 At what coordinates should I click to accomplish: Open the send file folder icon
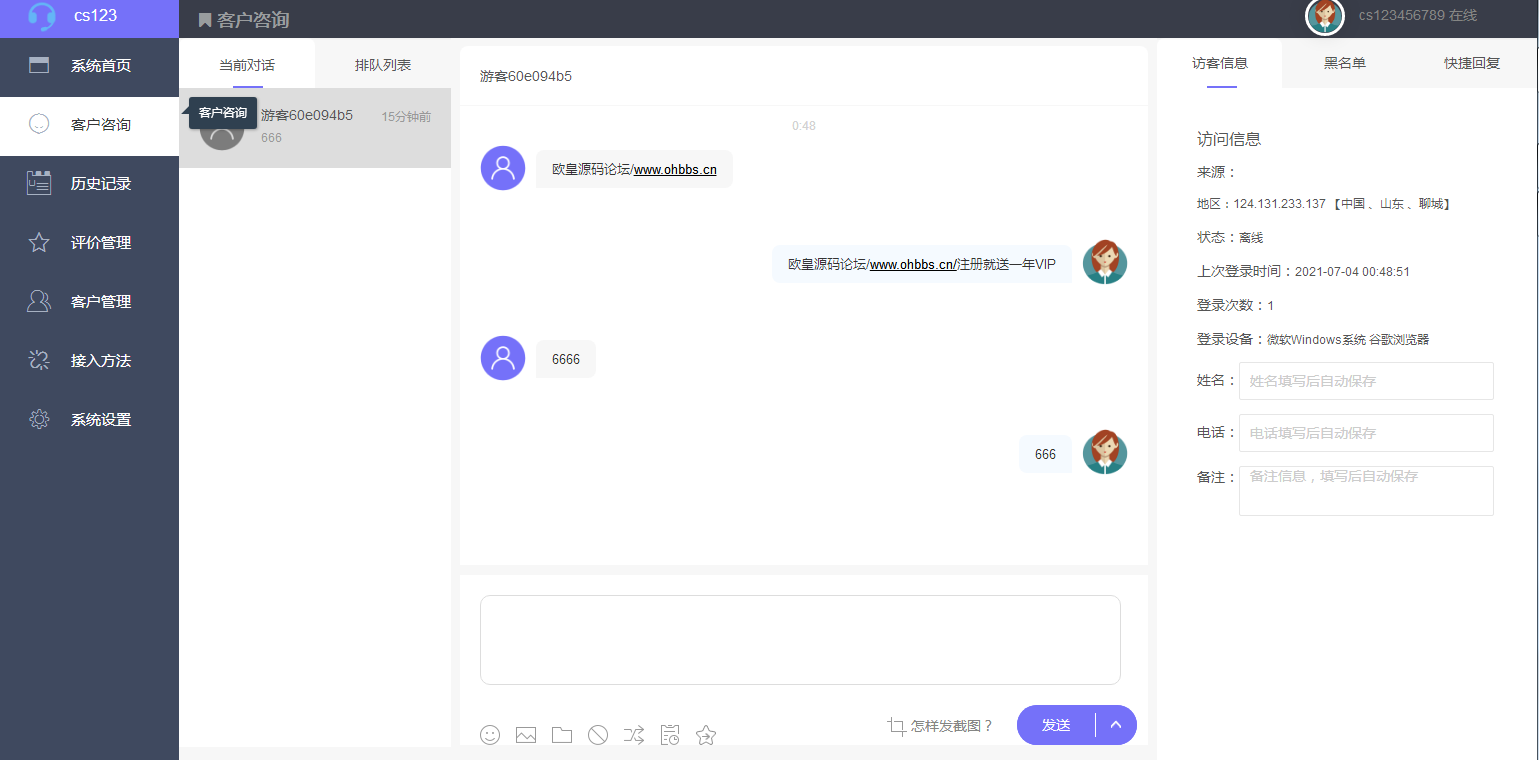561,734
